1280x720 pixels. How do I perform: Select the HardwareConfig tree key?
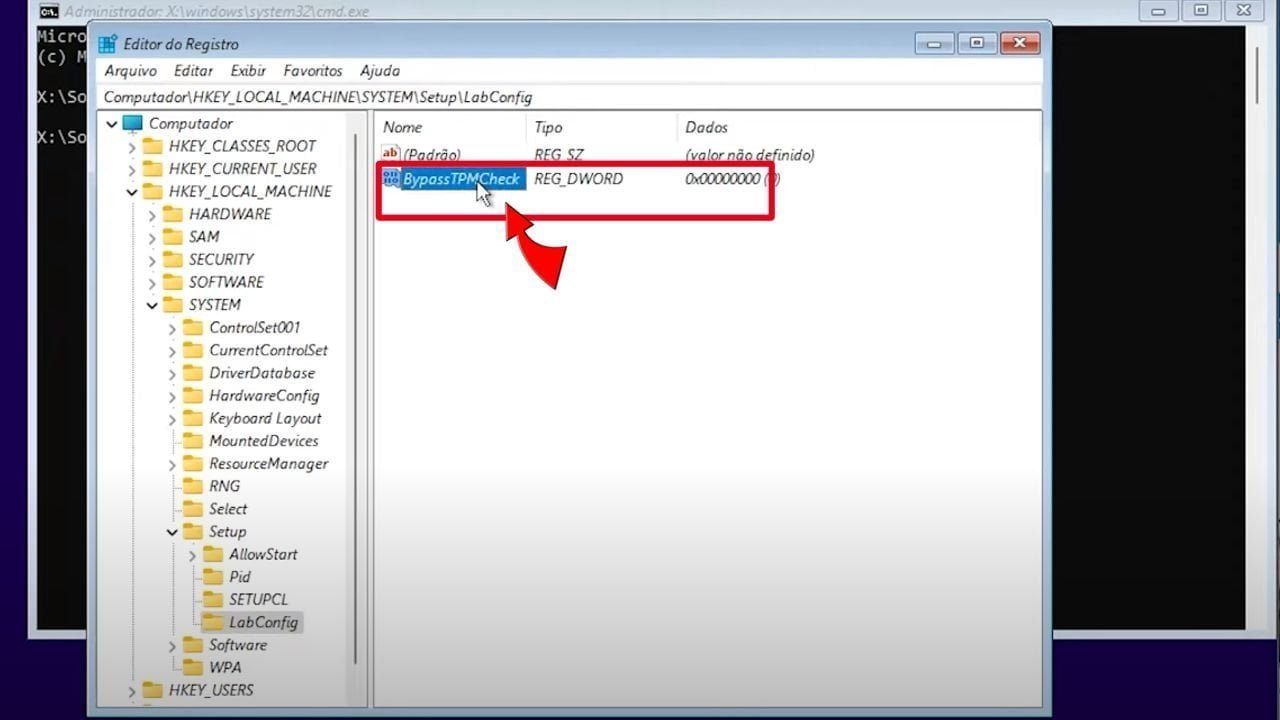click(x=264, y=395)
